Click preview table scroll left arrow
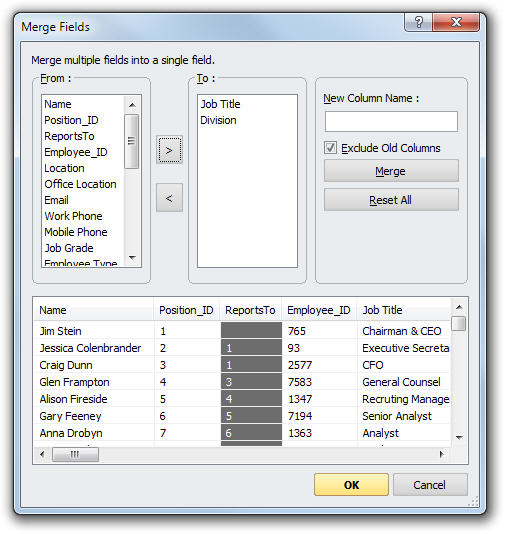The image size is (505, 534). point(42,454)
